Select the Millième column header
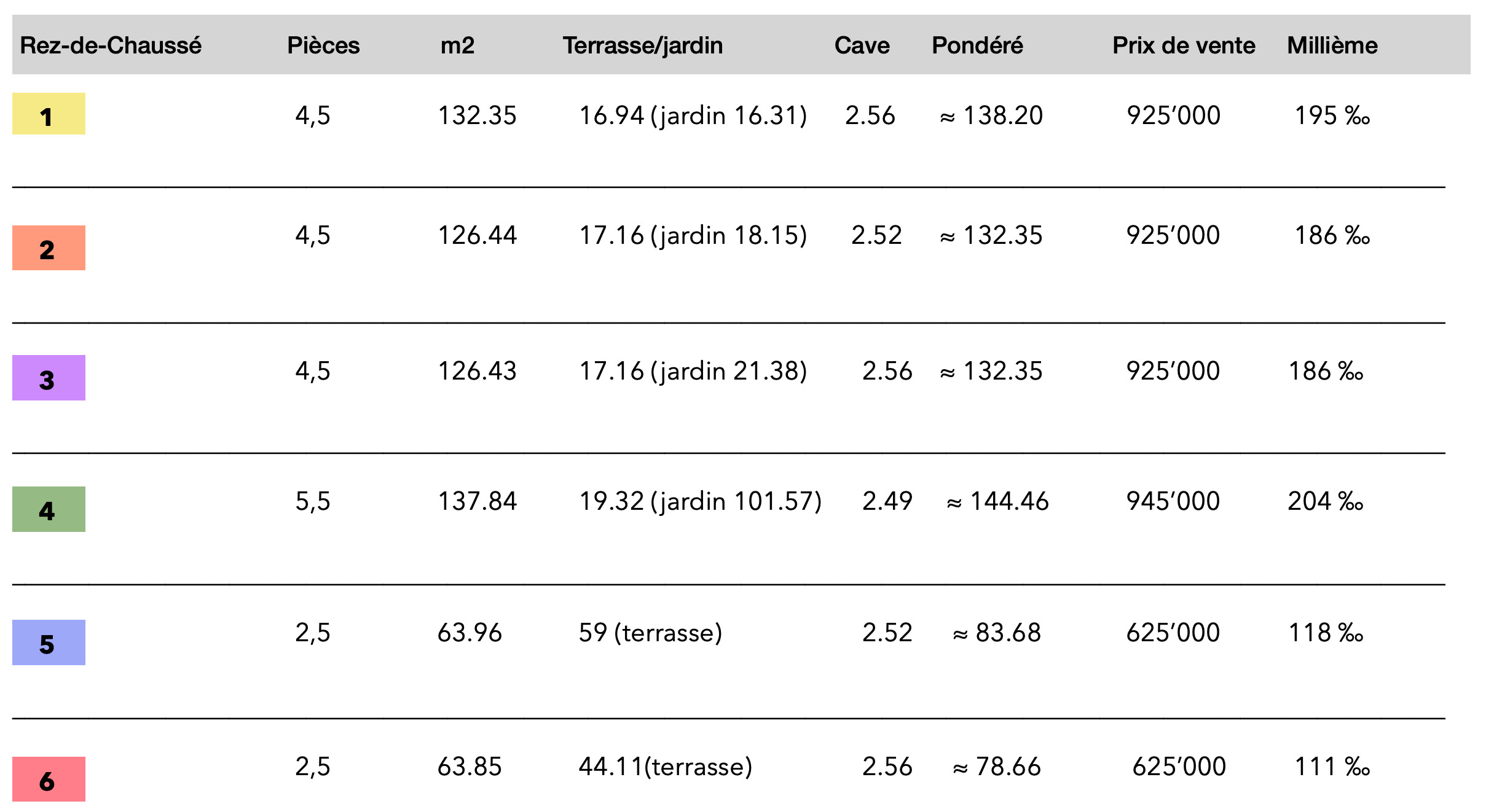 pos(1332,45)
